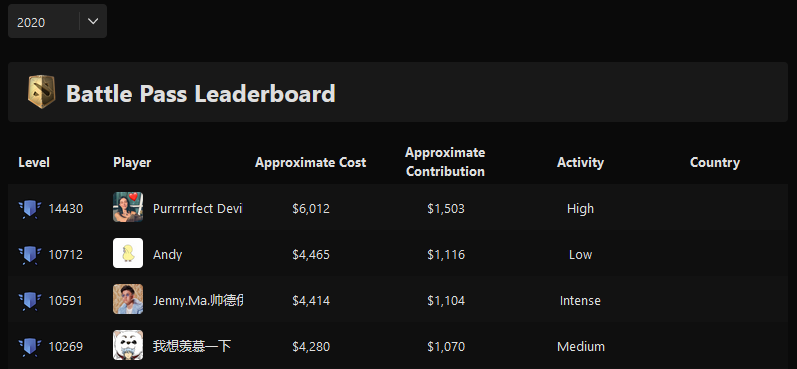Click the year selector chevron arrow
Image resolution: width=797 pixels, height=369 pixels.
93,21
